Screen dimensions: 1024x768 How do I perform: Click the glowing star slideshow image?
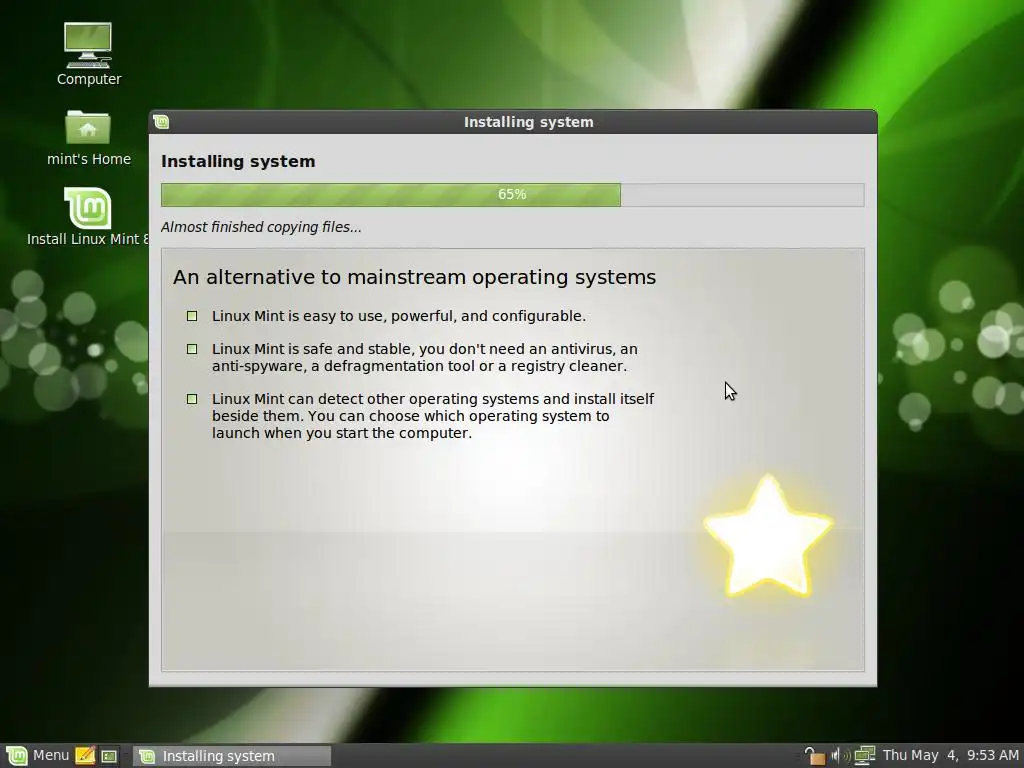[768, 536]
